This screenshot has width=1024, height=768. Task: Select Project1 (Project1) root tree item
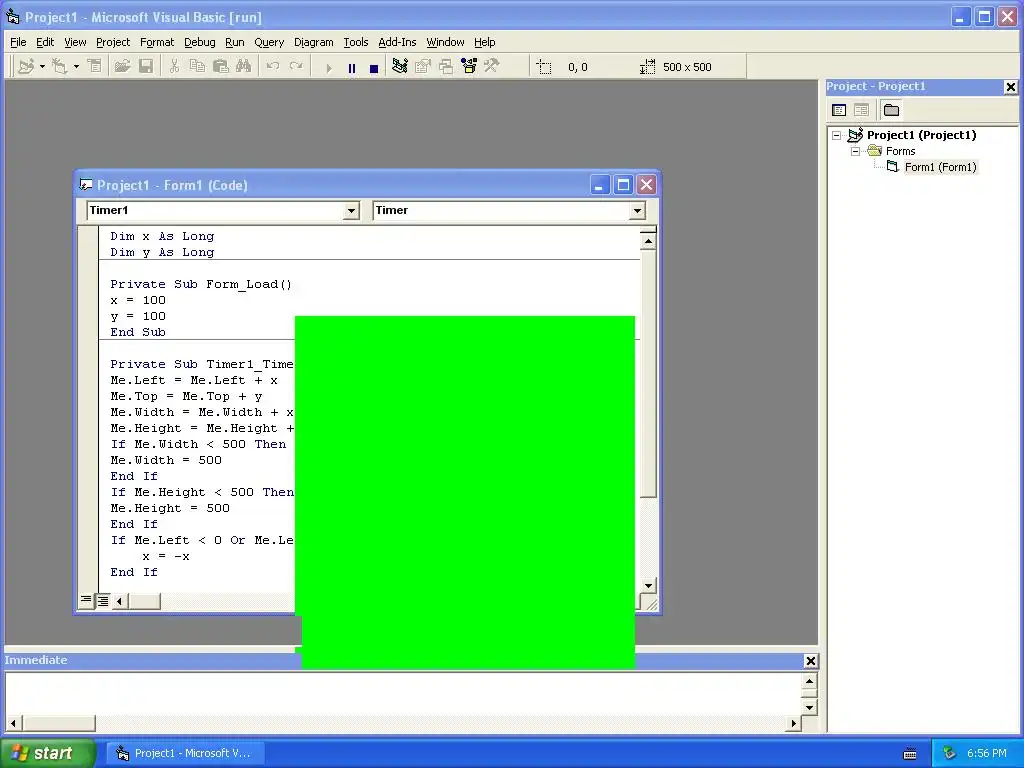921,135
